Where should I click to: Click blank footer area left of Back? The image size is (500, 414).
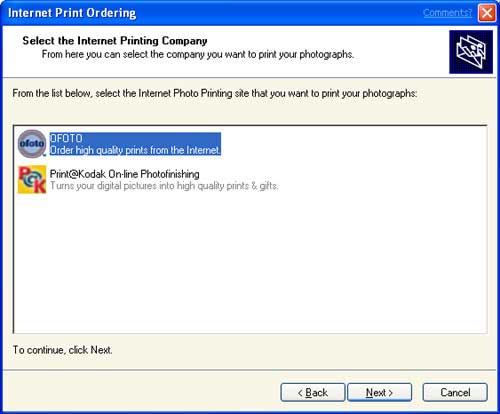pyautogui.click(x=142, y=392)
